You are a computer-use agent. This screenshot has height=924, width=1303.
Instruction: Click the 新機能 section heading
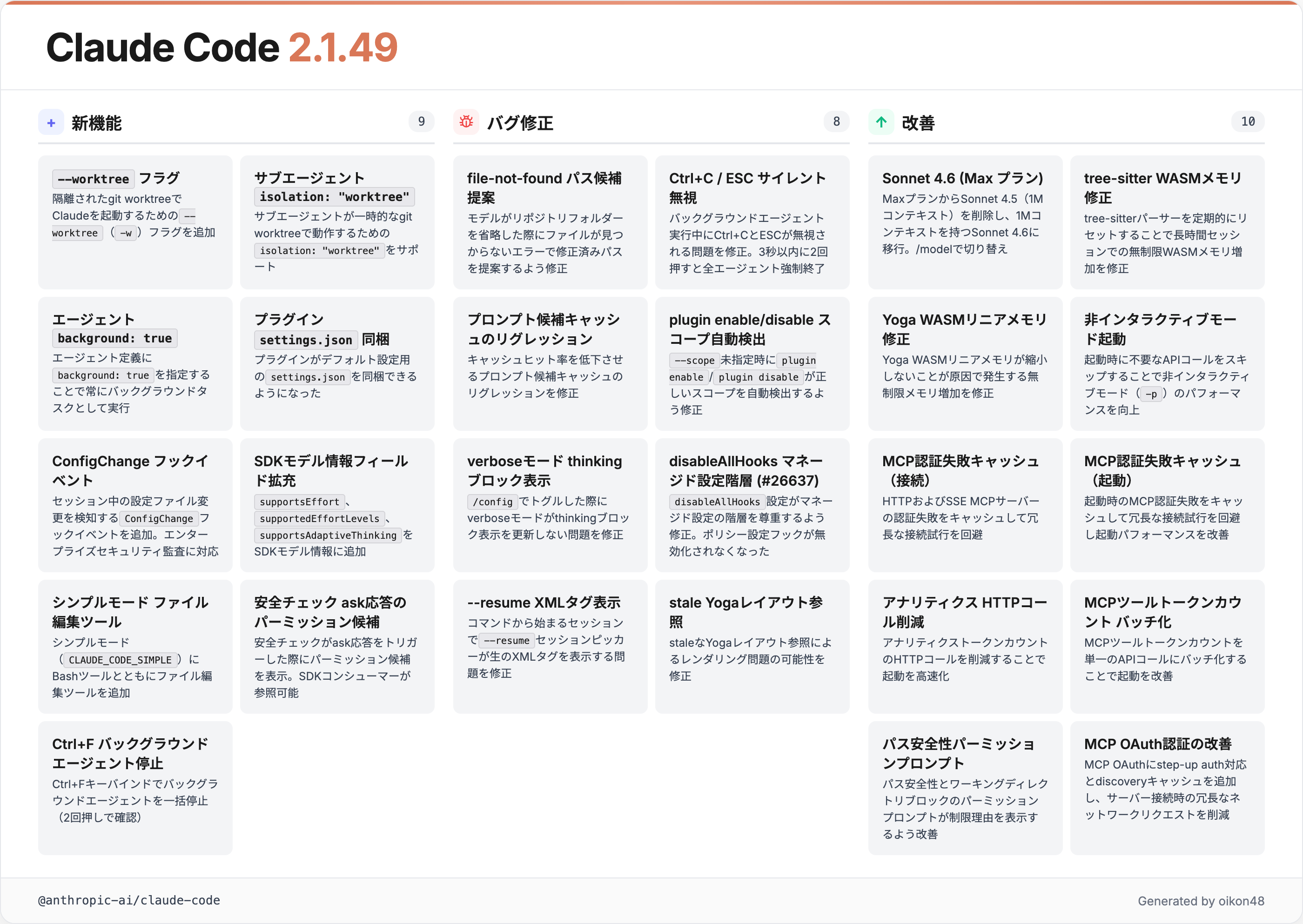coord(97,123)
